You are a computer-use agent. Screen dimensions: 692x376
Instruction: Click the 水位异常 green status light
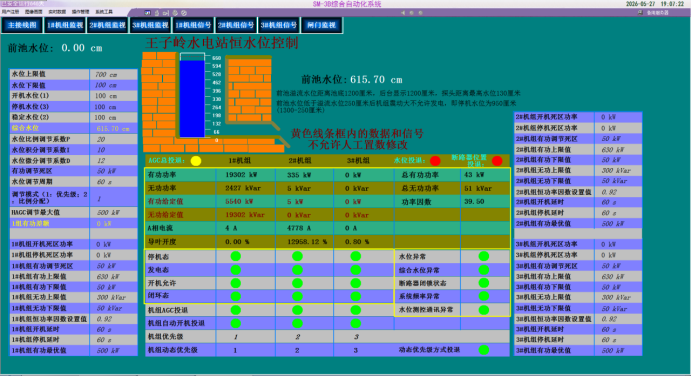484,256
